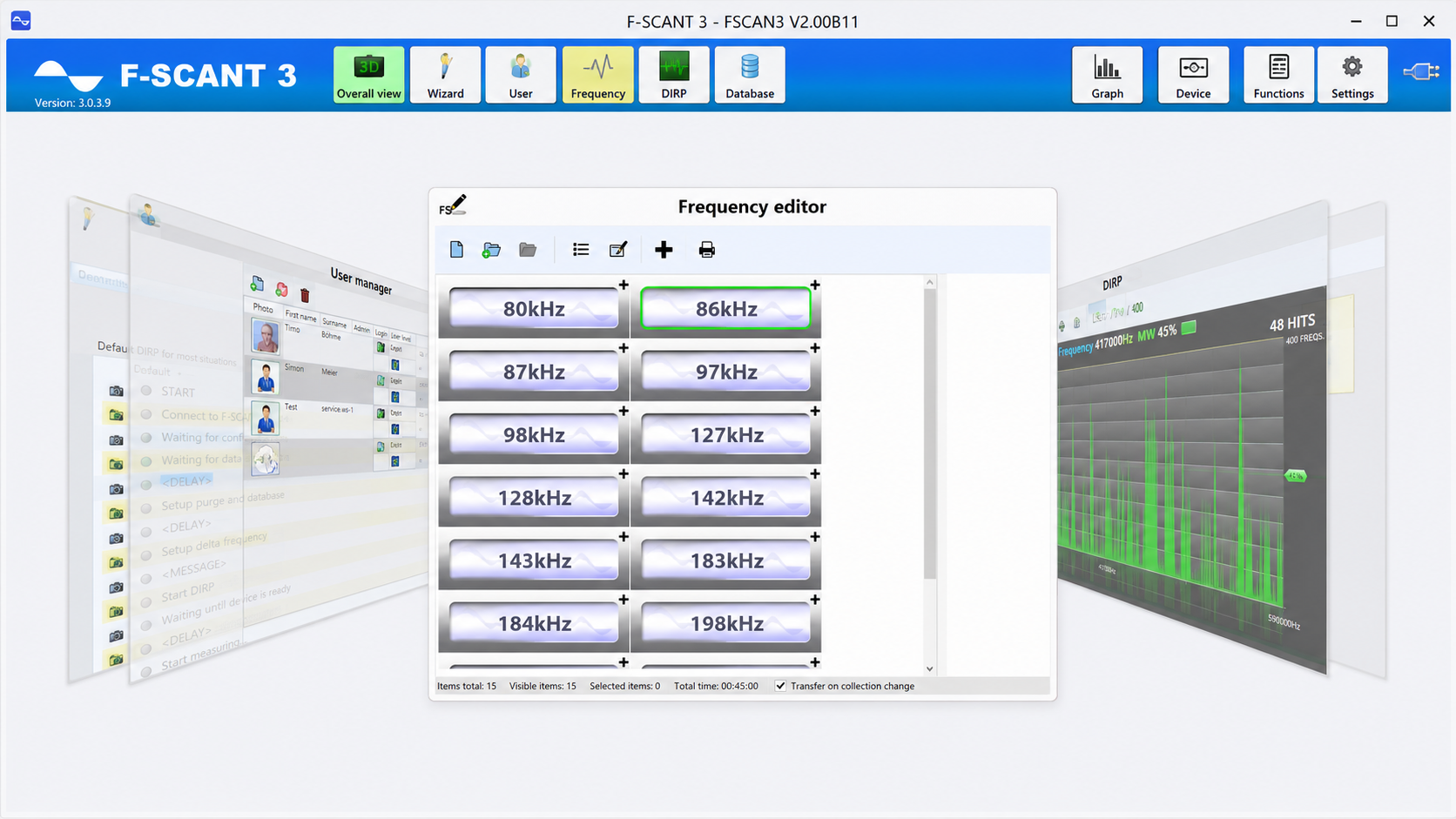This screenshot has height=819, width=1456.
Task: Click the edit pencil icon in editor toolbar
Action: pyautogui.click(x=618, y=250)
